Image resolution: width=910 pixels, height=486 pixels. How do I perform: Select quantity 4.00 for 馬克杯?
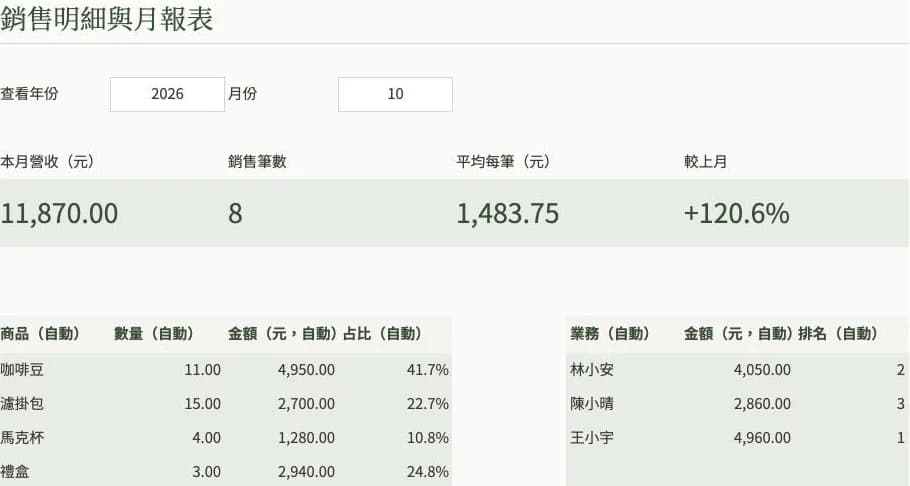coord(206,438)
